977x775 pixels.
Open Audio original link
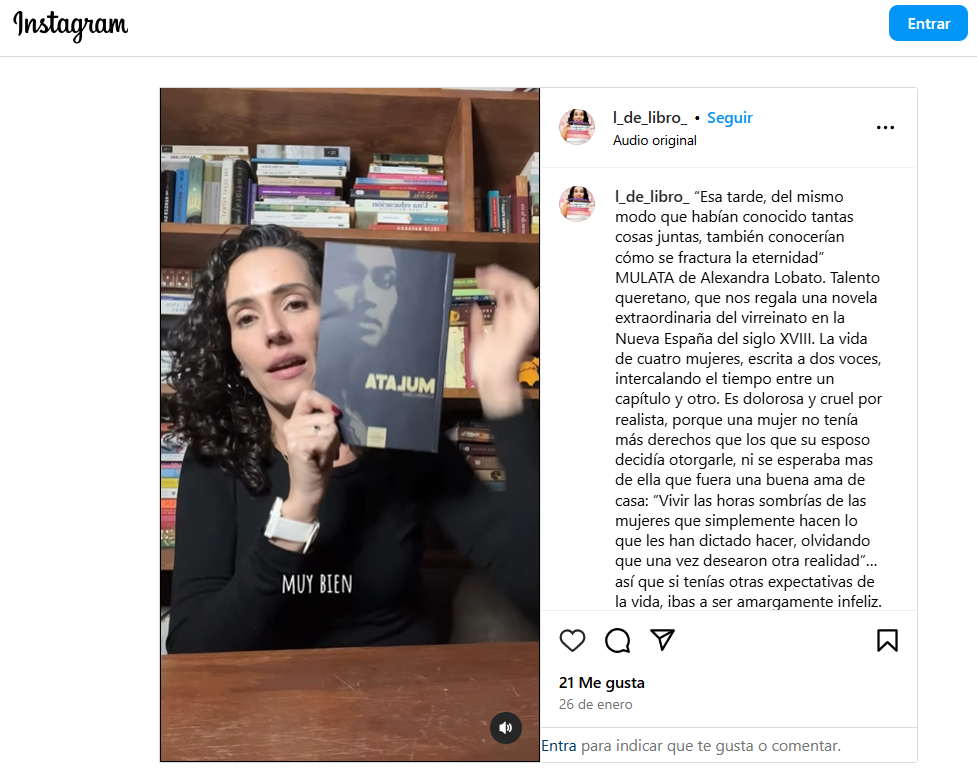[654, 140]
